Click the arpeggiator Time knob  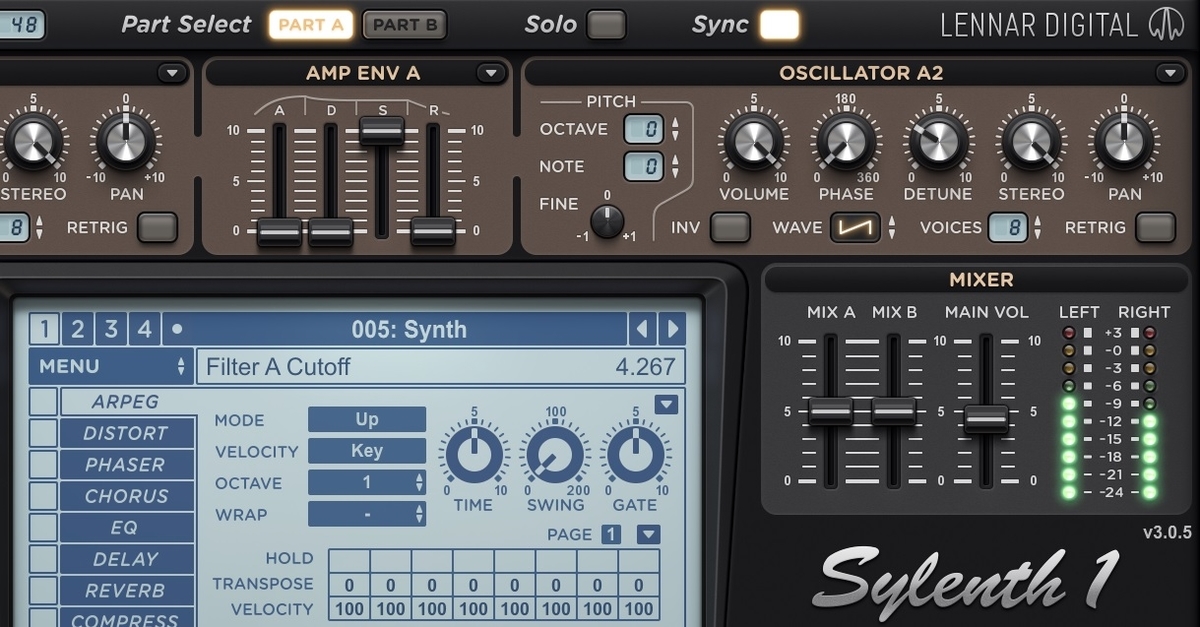(473, 454)
